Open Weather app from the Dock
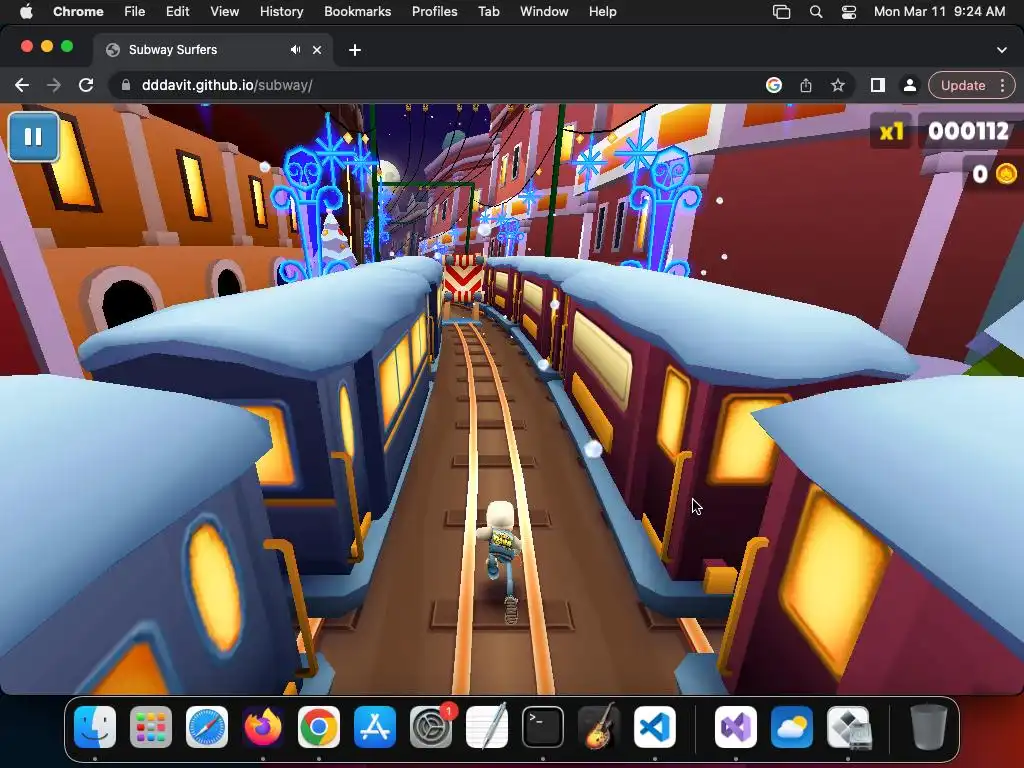Screen dimensions: 1024x768 click(792, 727)
